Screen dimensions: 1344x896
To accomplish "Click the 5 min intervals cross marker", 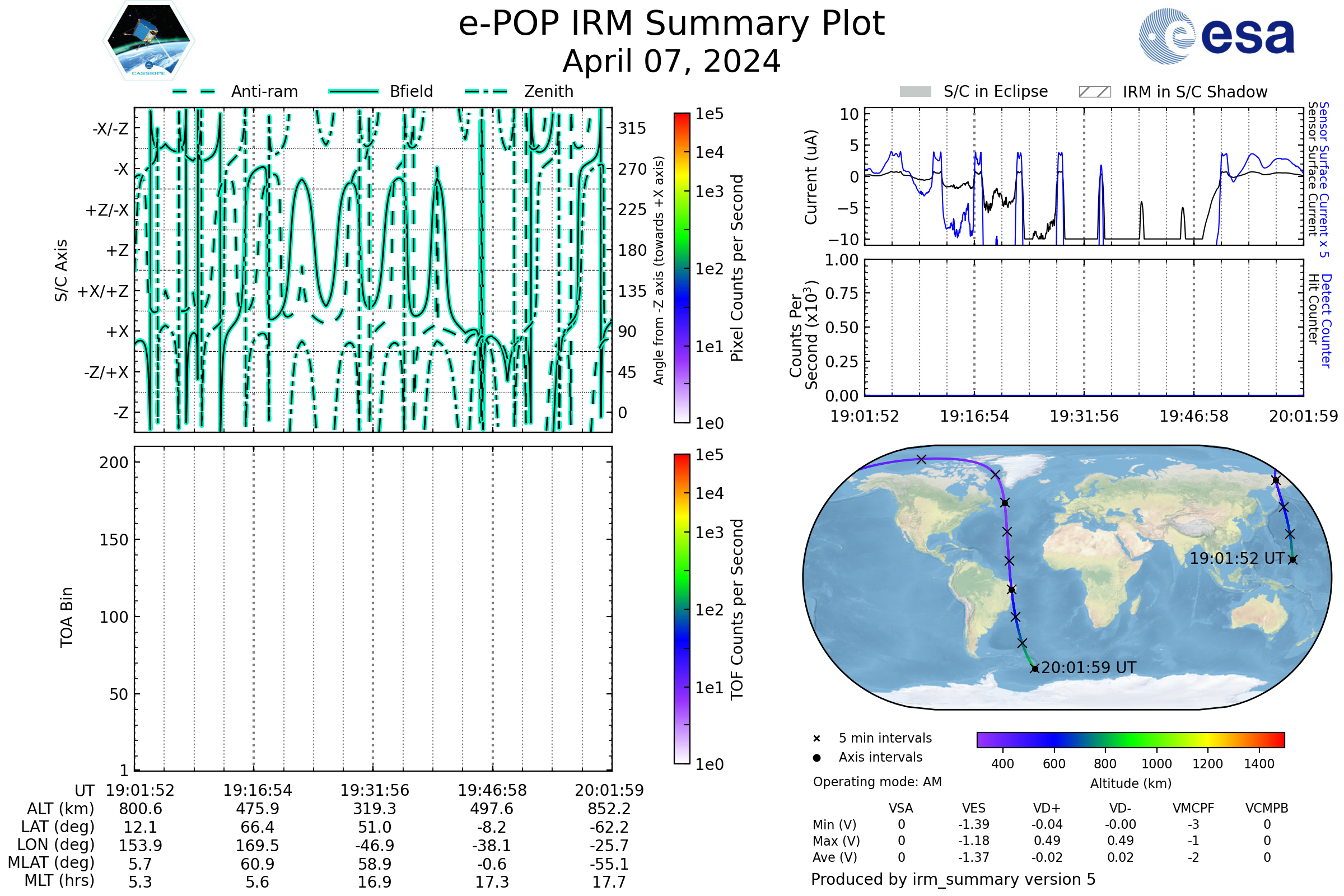I will tap(816, 739).
